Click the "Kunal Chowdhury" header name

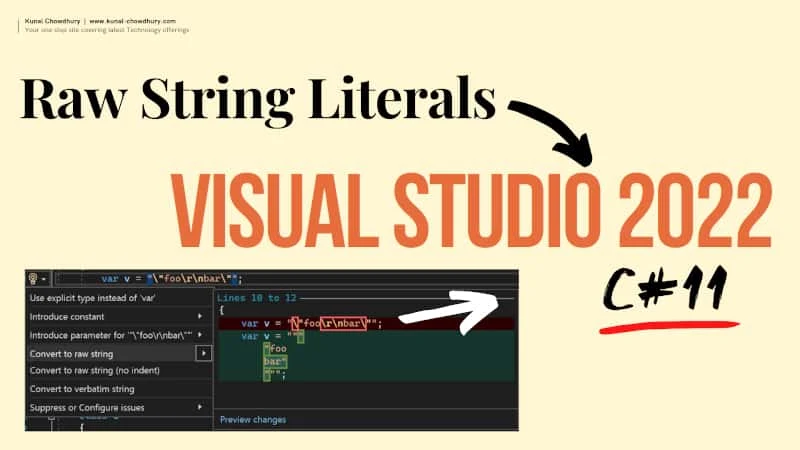[x=53, y=21]
